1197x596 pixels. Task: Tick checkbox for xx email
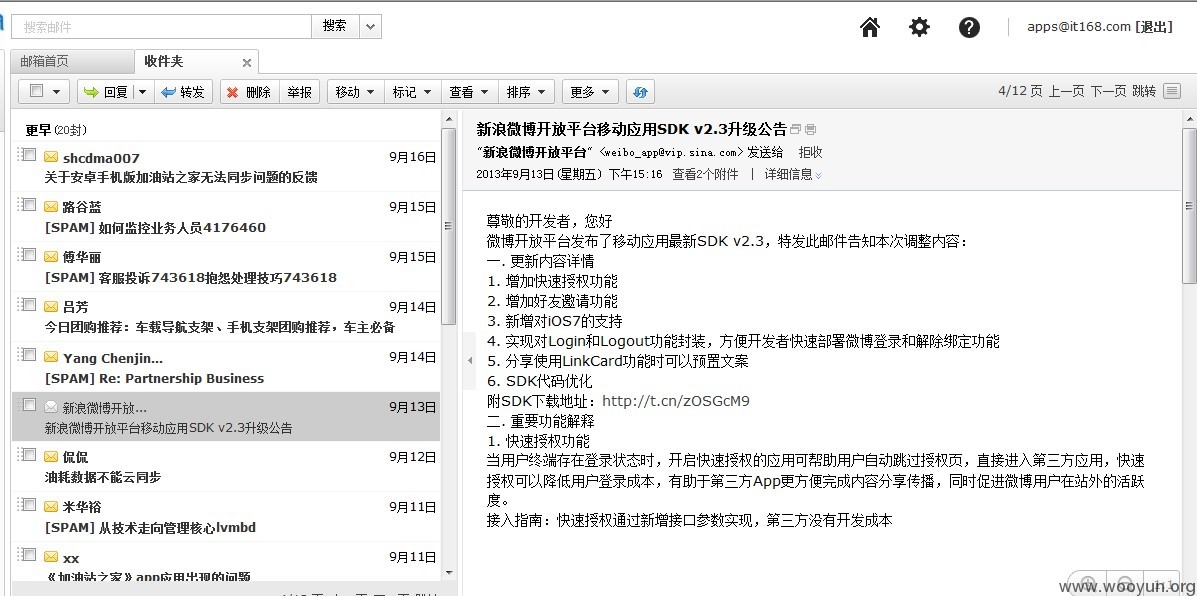coord(29,554)
